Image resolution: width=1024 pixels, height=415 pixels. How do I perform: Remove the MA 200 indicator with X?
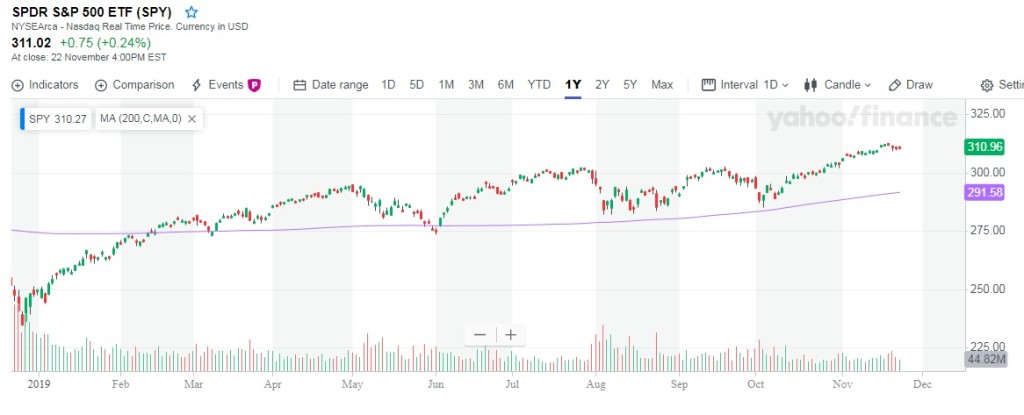point(192,119)
